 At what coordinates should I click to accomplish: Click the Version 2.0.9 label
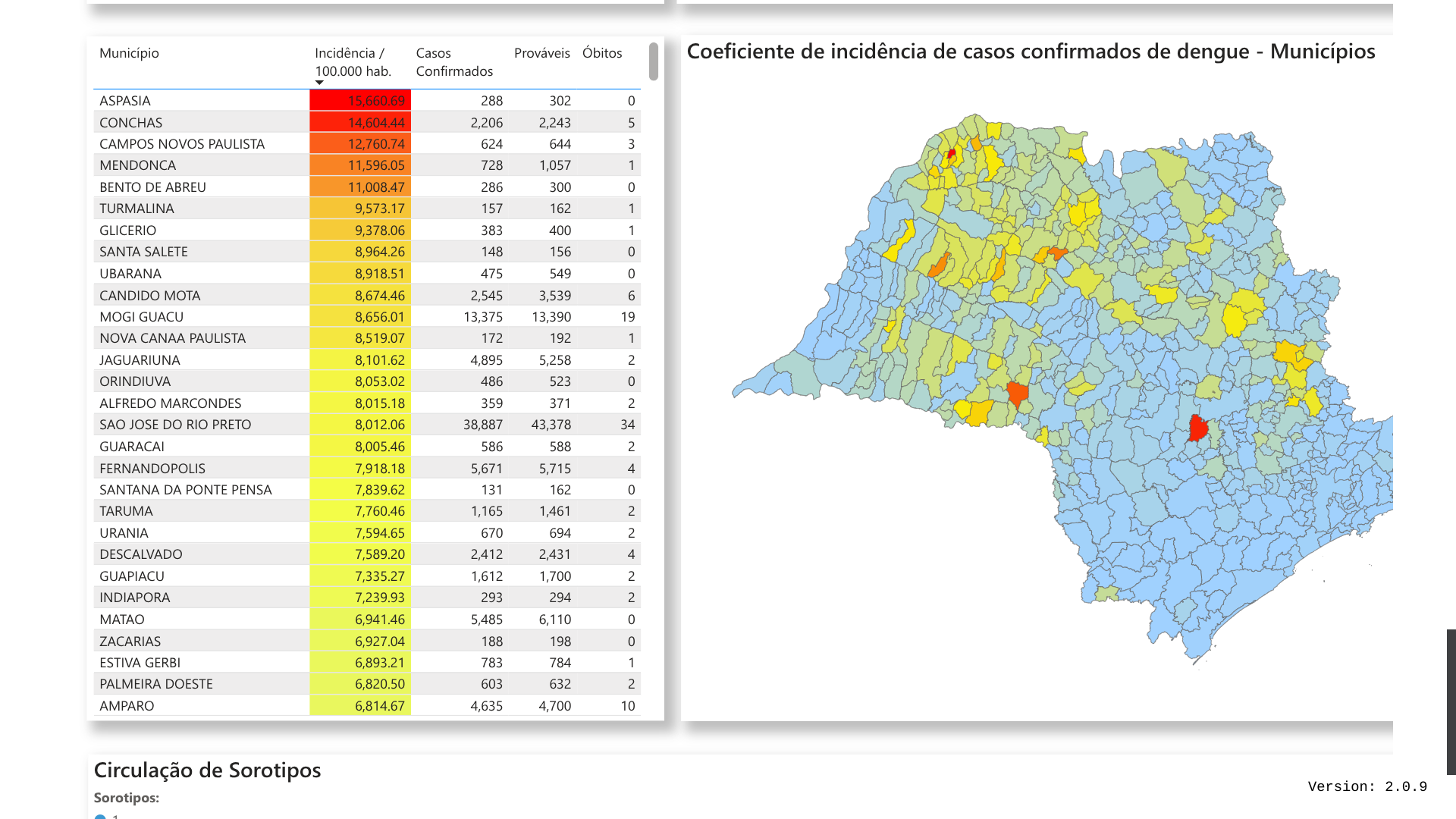tap(1367, 787)
